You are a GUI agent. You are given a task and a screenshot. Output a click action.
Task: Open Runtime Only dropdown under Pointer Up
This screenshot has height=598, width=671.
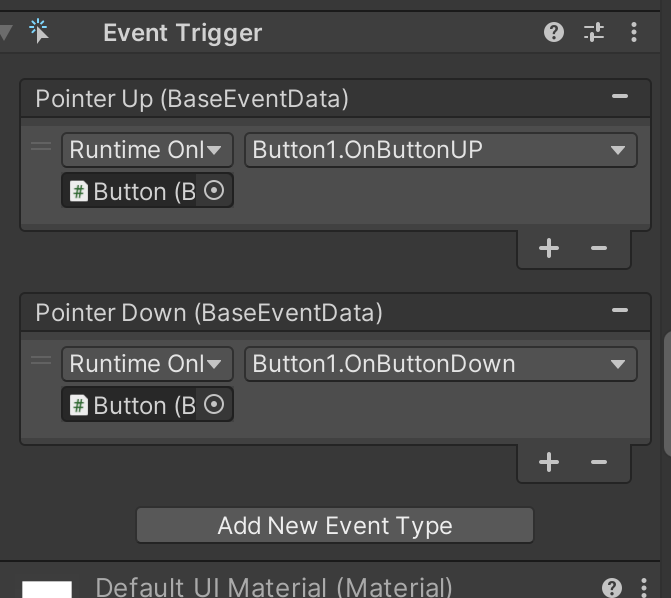pyautogui.click(x=147, y=150)
